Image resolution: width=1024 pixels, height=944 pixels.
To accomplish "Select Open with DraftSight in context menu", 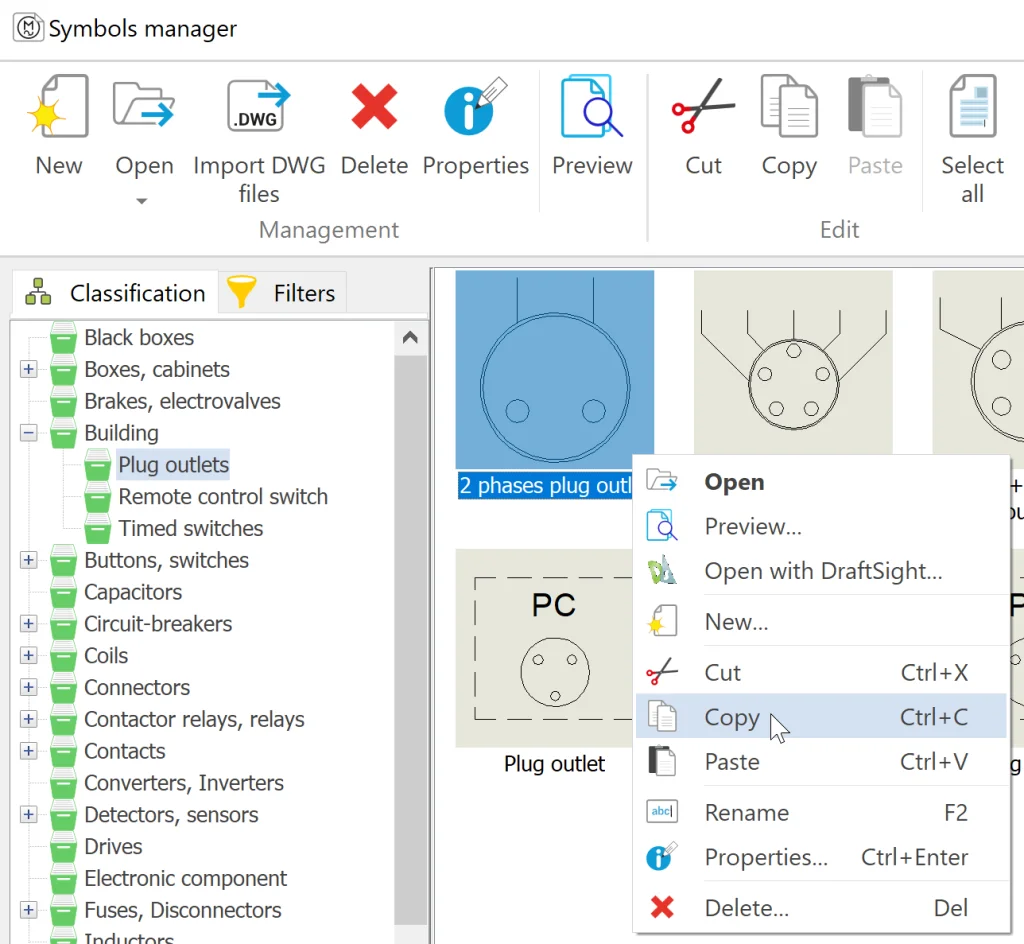I will [x=822, y=571].
